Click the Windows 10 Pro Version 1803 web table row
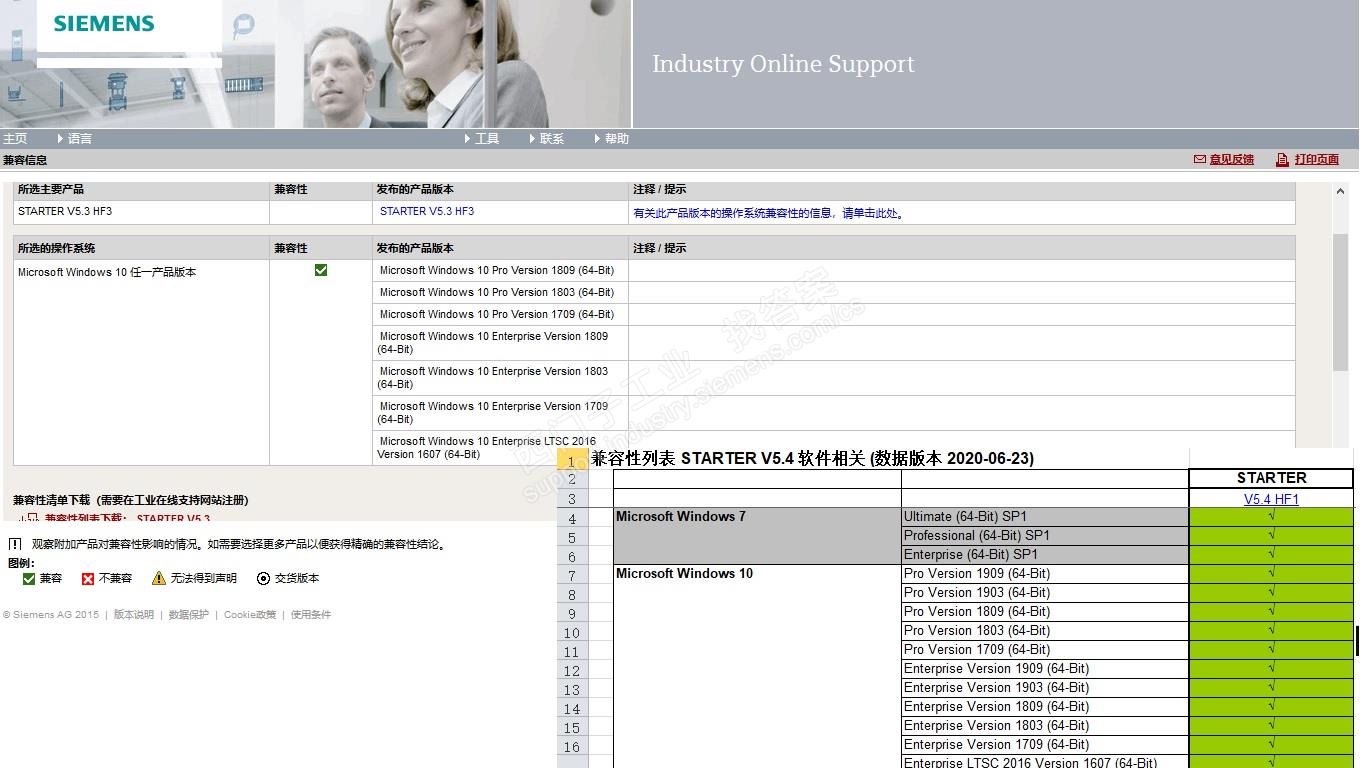 click(x=833, y=293)
